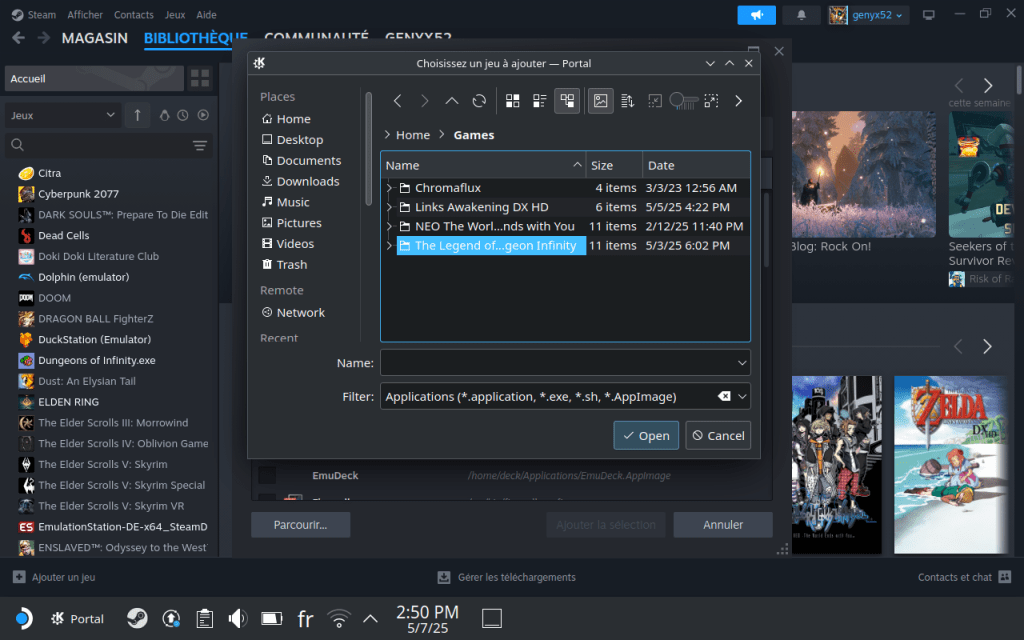This screenshot has width=1024, height=640.
Task: Open the Pictures place in sidebar
Action: [x=298, y=223]
